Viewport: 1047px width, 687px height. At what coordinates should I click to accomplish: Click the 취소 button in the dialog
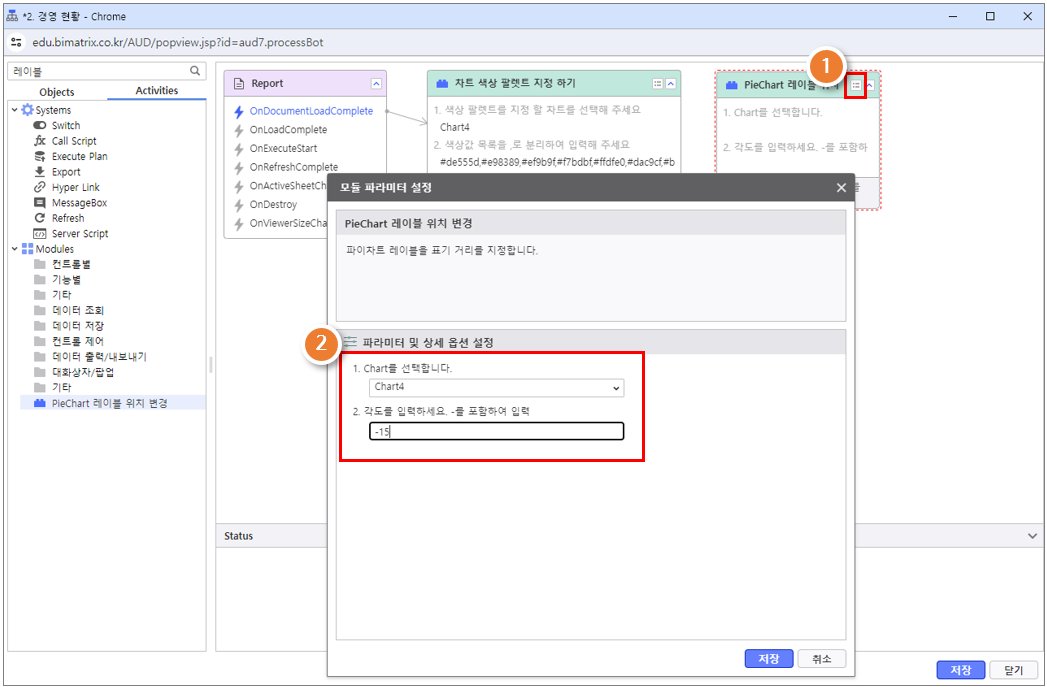pos(821,659)
